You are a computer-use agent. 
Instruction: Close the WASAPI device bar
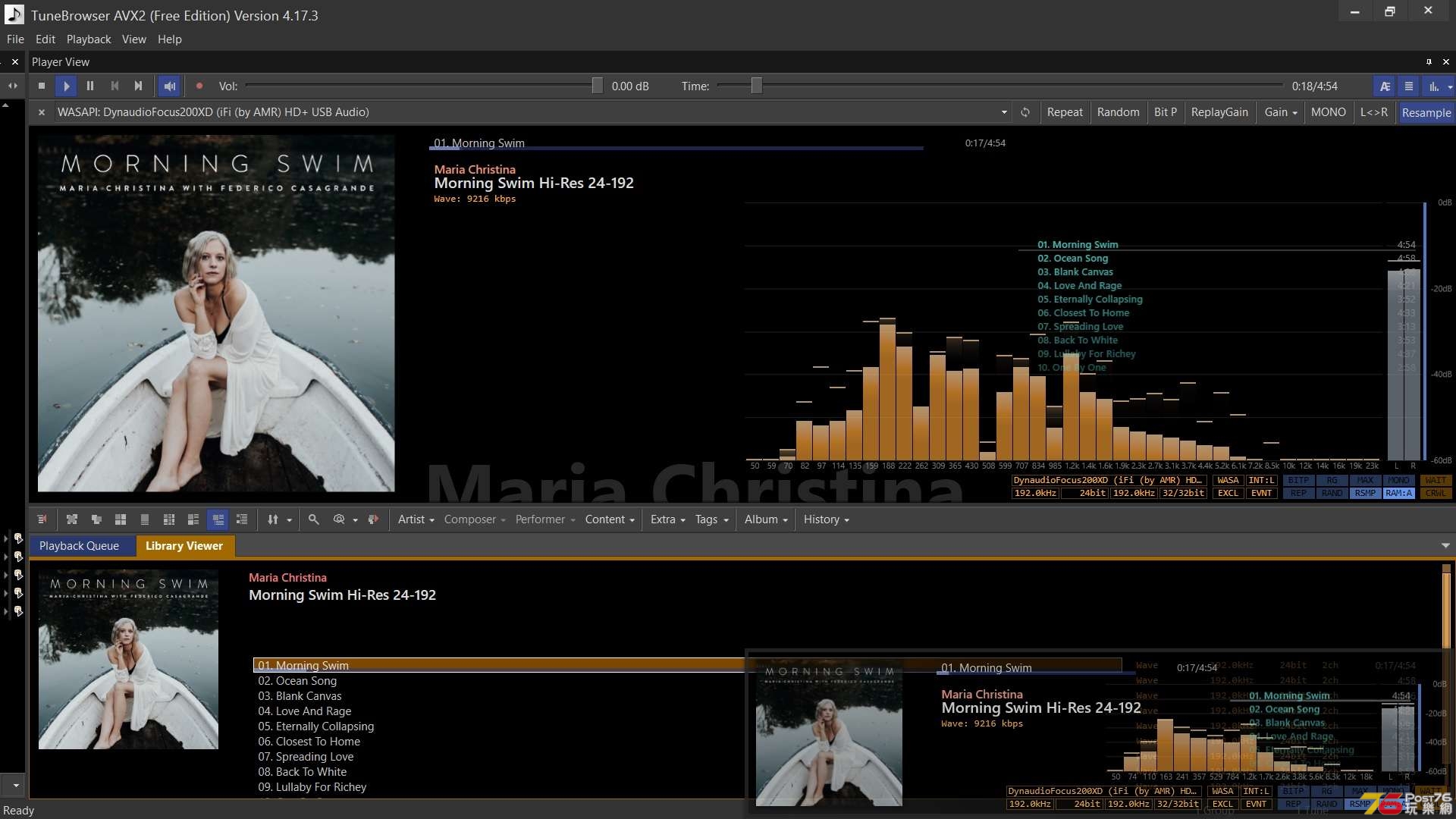point(42,112)
